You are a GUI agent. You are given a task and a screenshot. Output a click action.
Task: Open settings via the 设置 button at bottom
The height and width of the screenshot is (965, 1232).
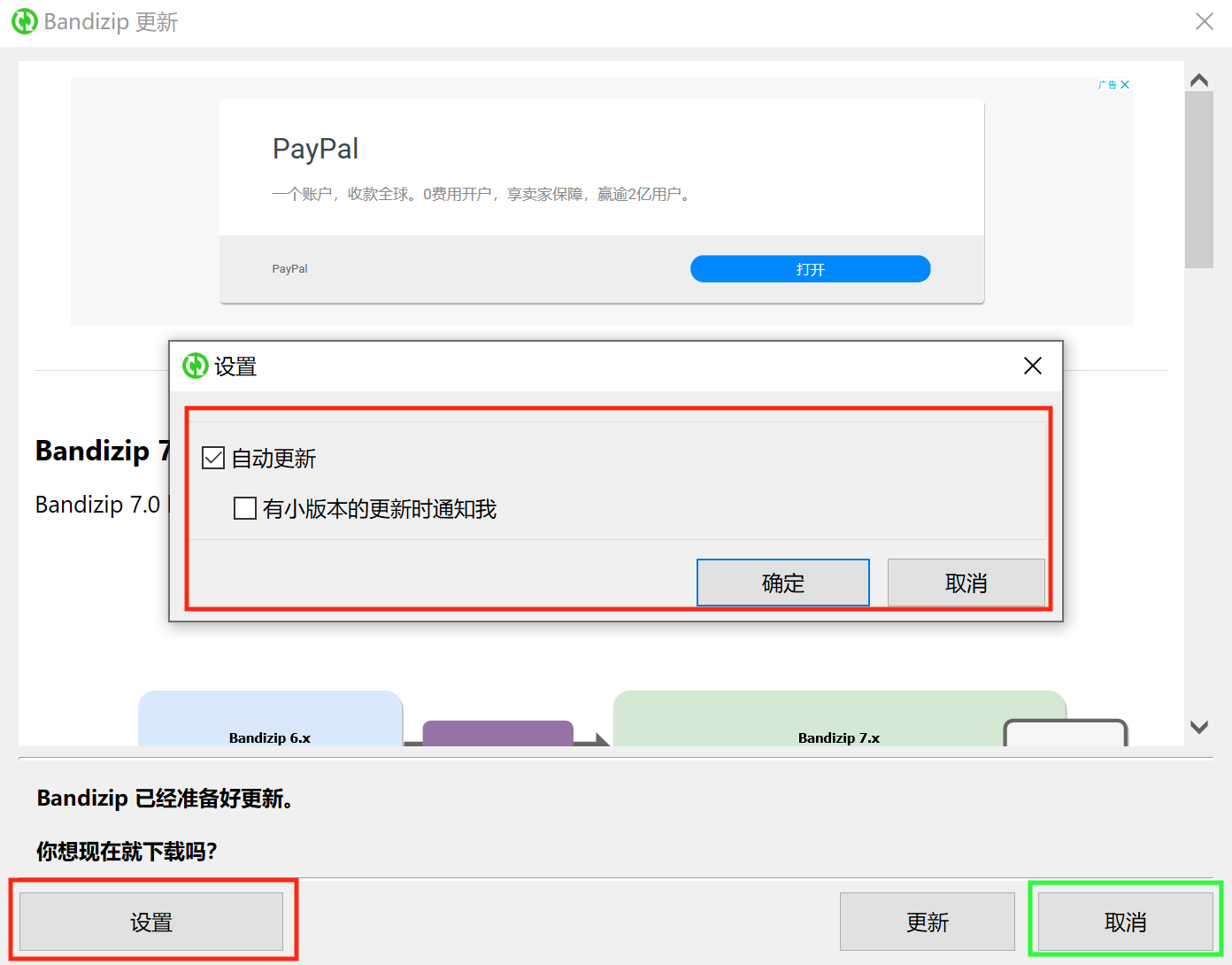(151, 922)
